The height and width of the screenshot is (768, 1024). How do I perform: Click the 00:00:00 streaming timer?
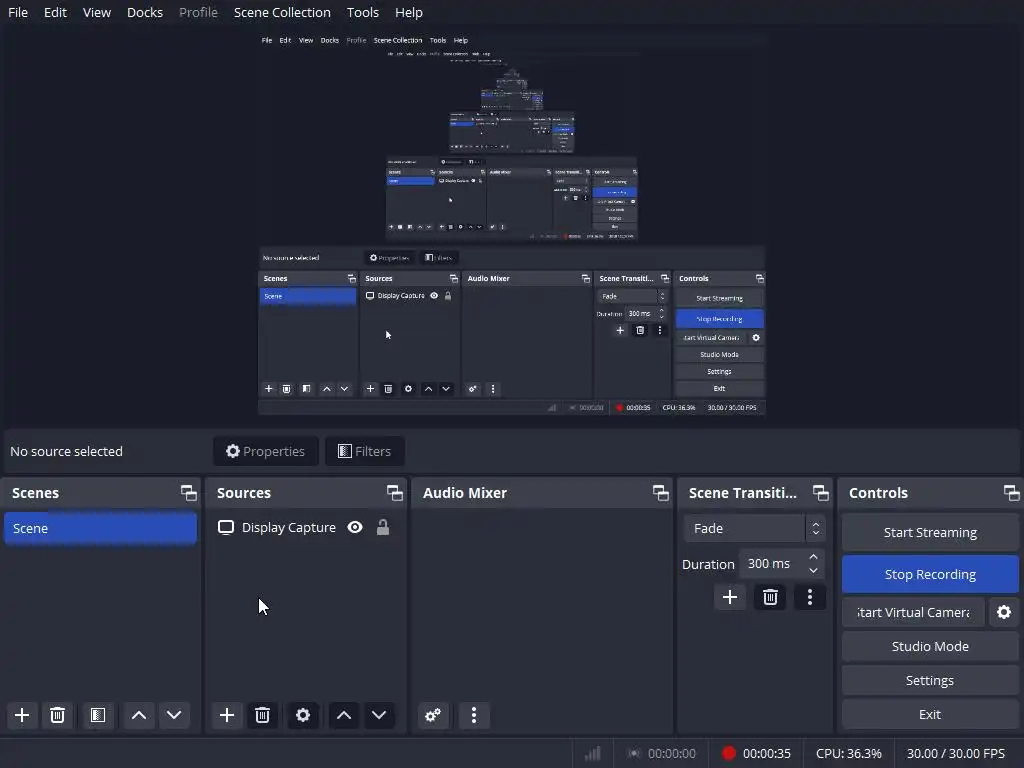point(671,754)
